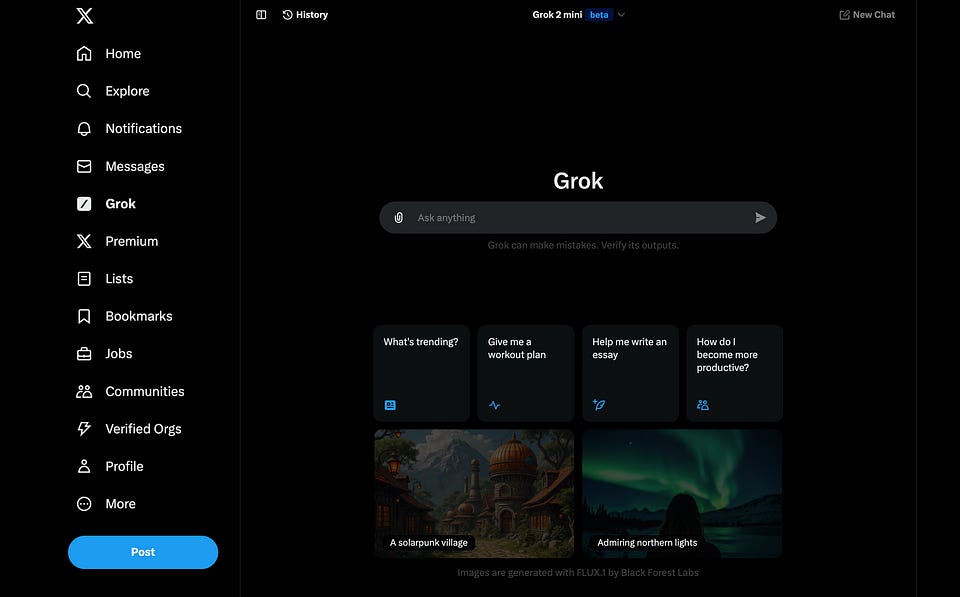Open Lists in sidebar
The height and width of the screenshot is (597, 960).
click(x=119, y=279)
